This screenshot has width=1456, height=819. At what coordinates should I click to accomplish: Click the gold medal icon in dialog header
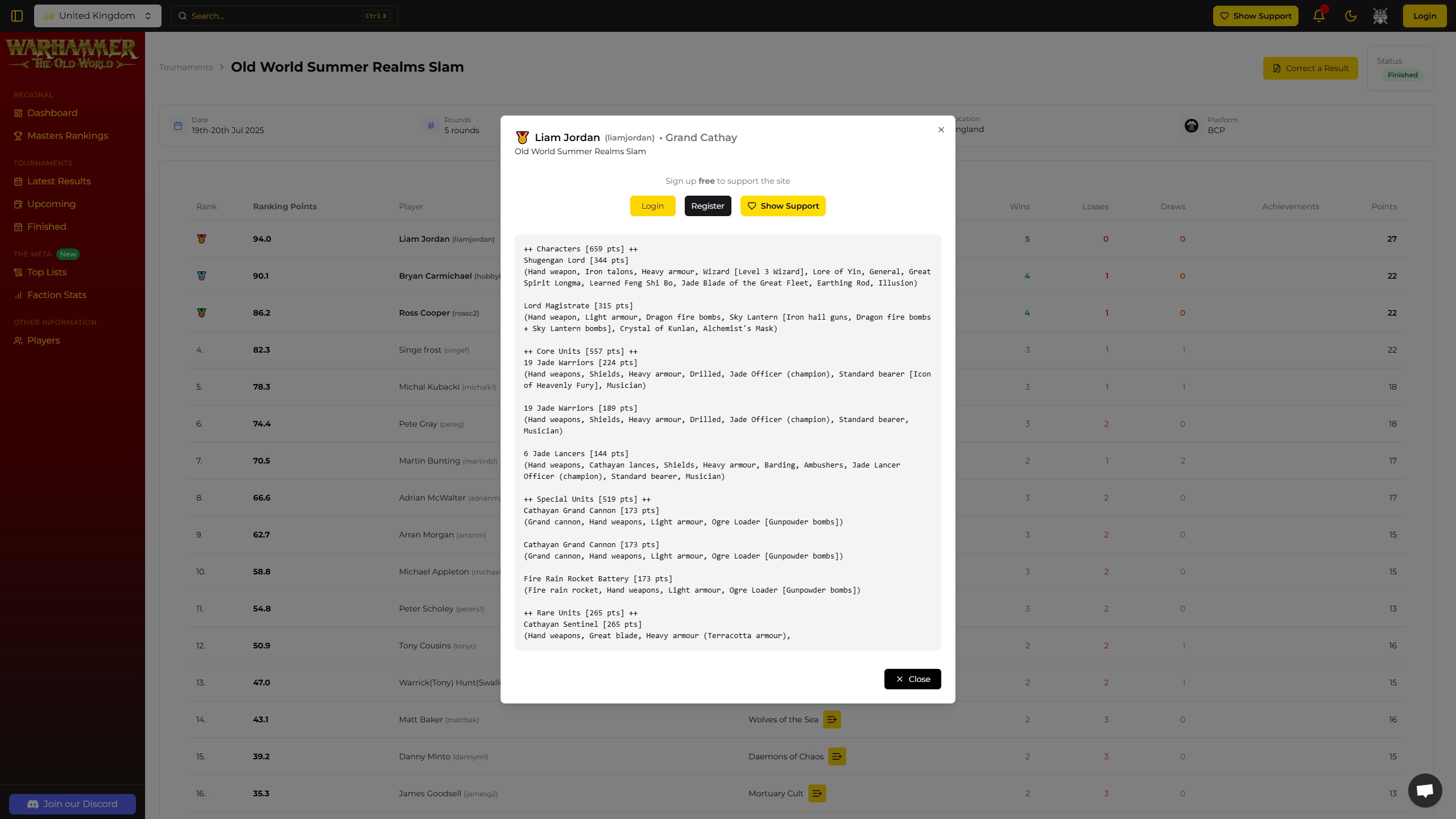522,138
